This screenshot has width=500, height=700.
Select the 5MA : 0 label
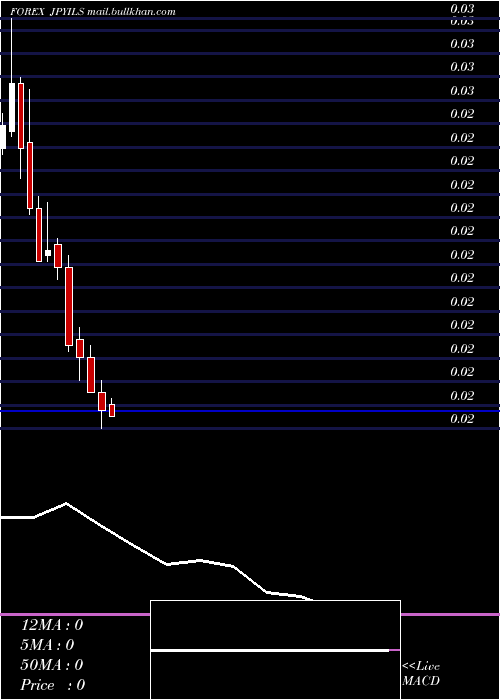pyautogui.click(x=47, y=645)
